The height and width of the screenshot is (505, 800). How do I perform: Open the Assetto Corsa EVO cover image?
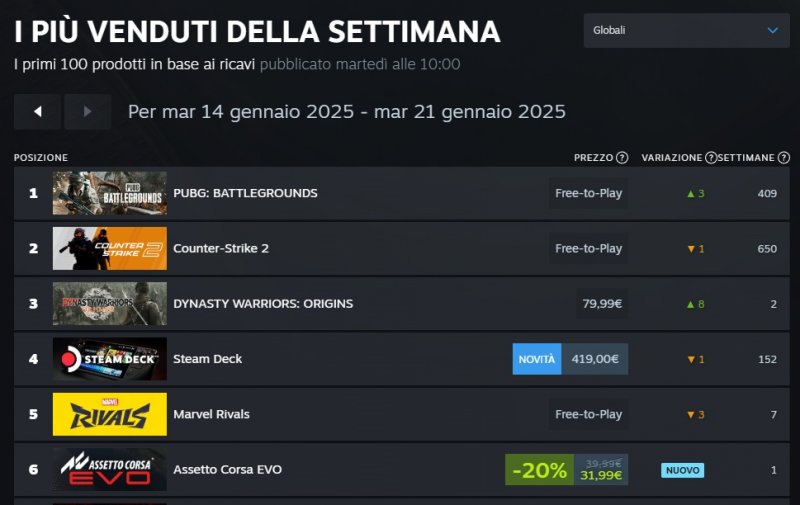110,469
